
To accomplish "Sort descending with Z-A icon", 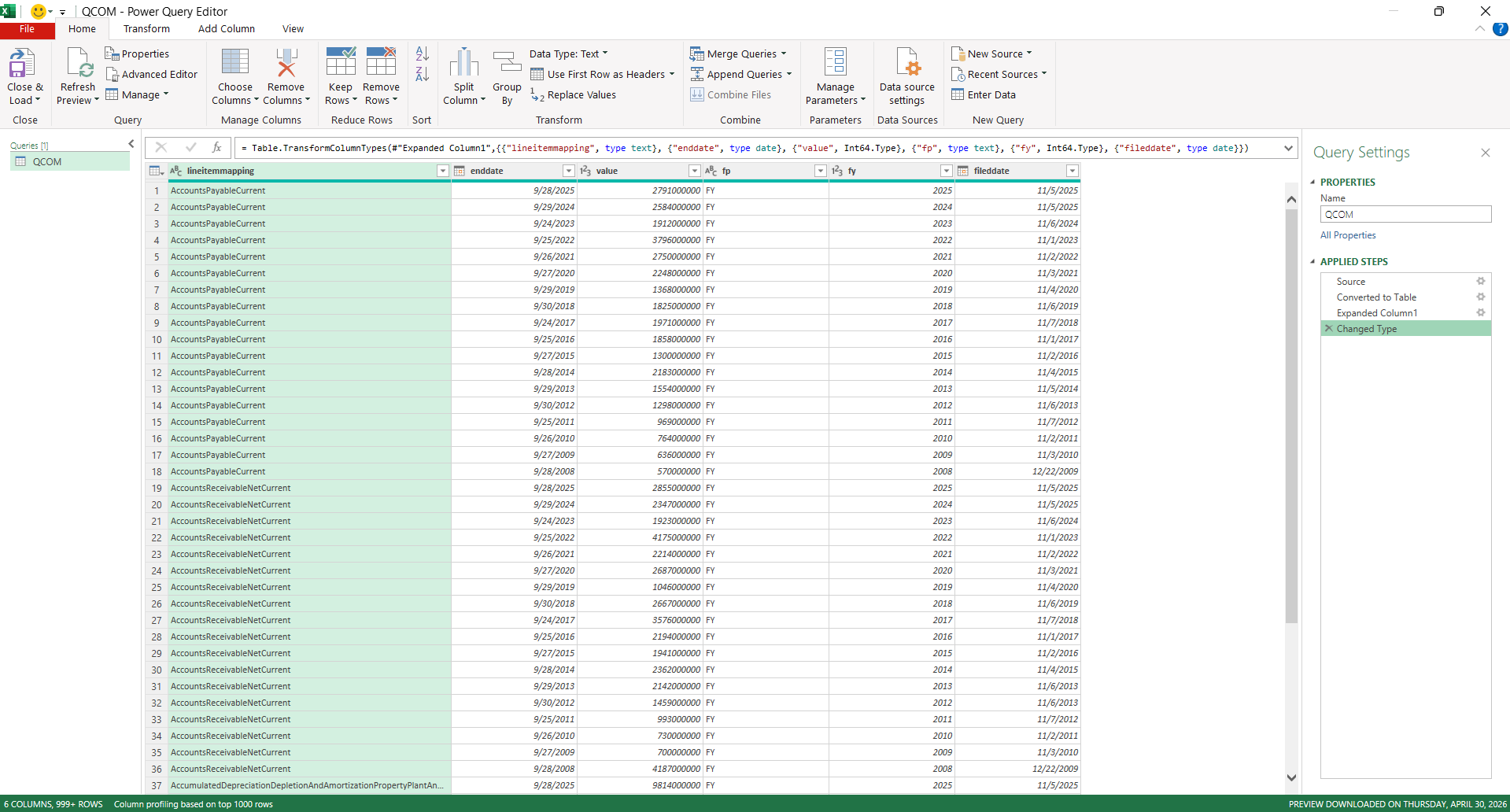I will pos(423,74).
